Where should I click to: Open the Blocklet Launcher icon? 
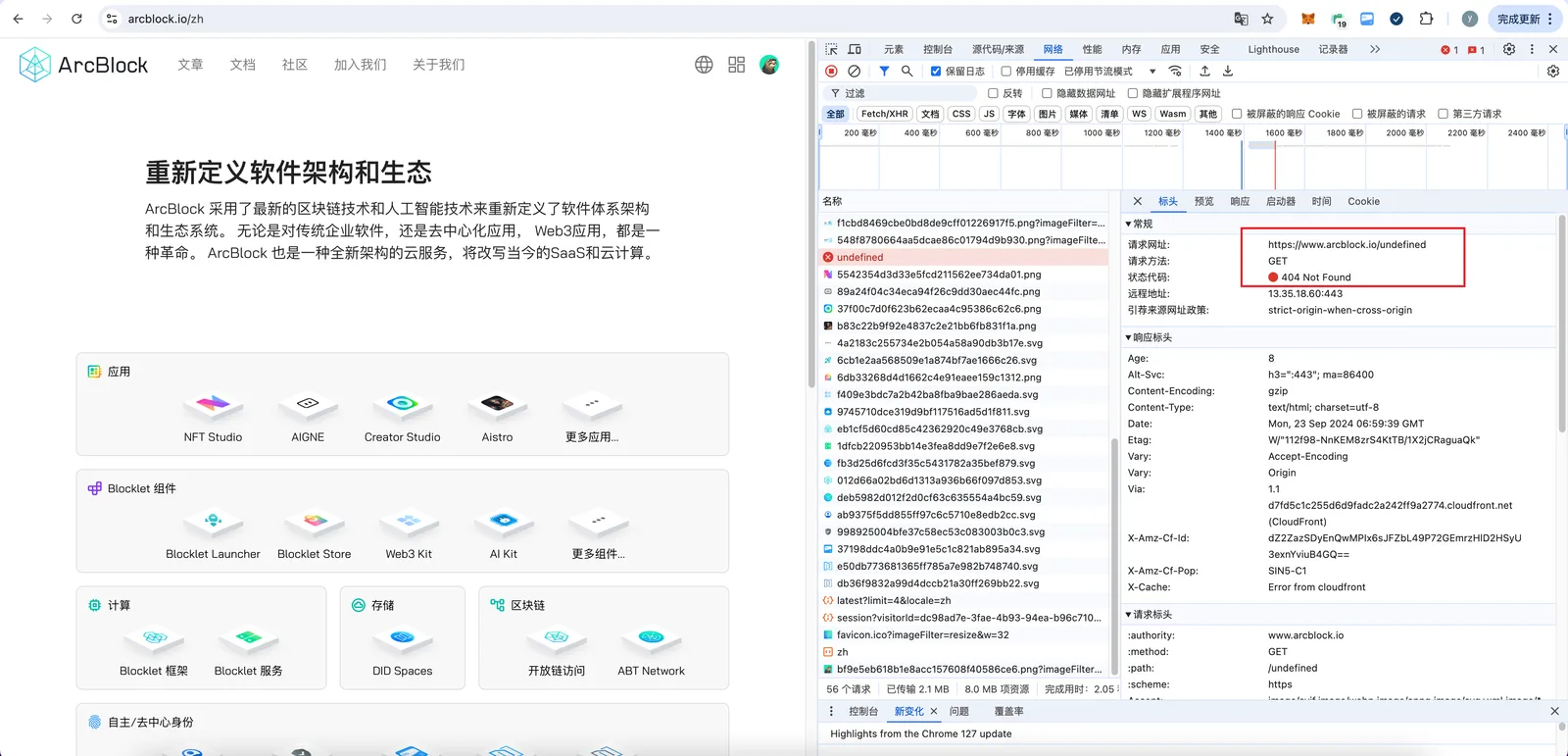tap(213, 521)
